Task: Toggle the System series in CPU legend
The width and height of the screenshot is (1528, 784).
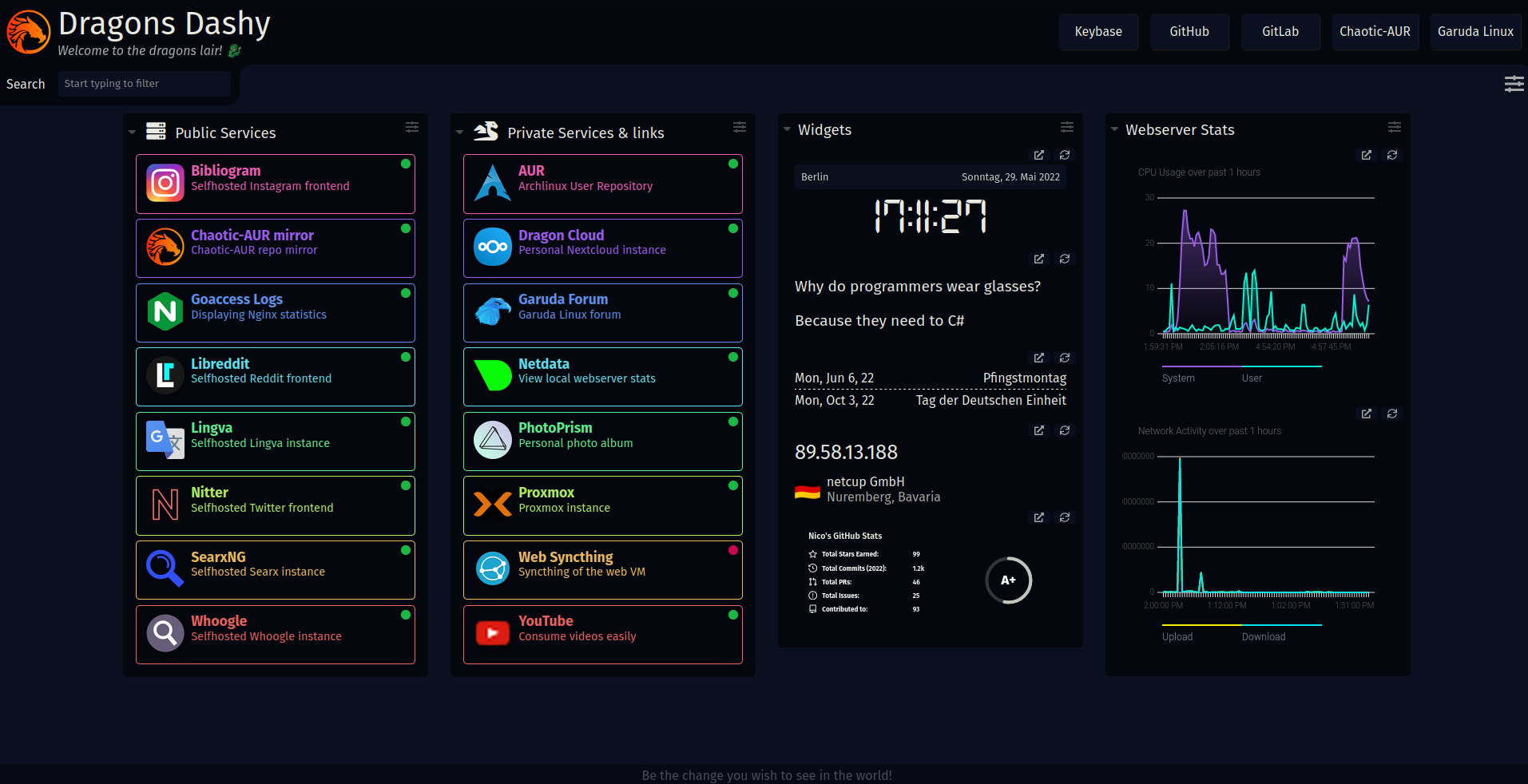Action: (x=1178, y=378)
